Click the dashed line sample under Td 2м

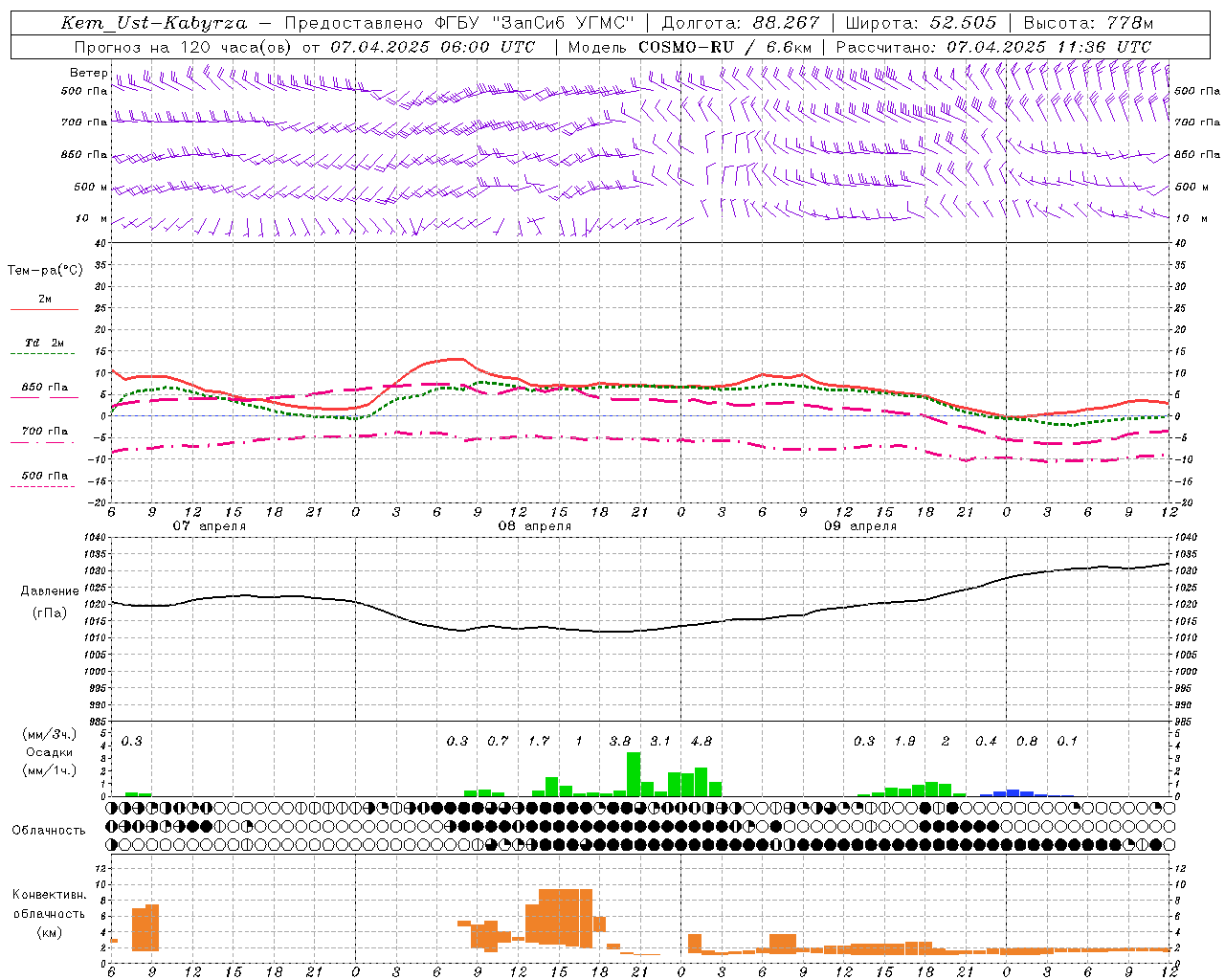(42, 354)
